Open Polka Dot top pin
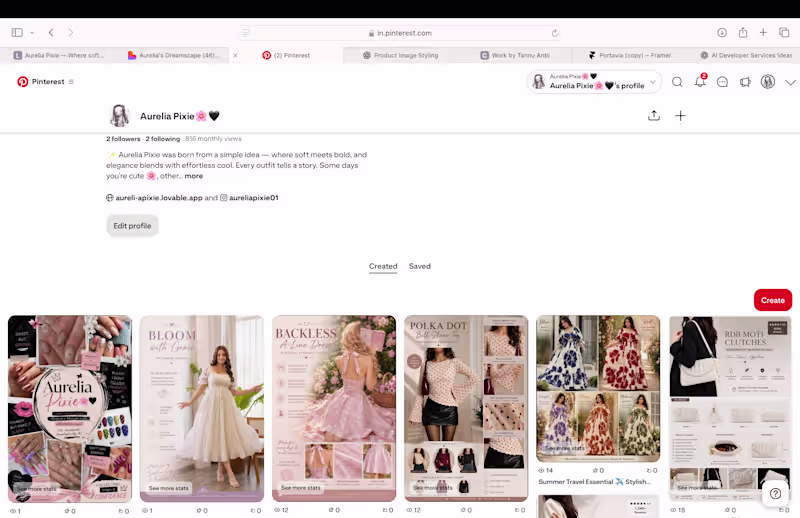 click(466, 409)
